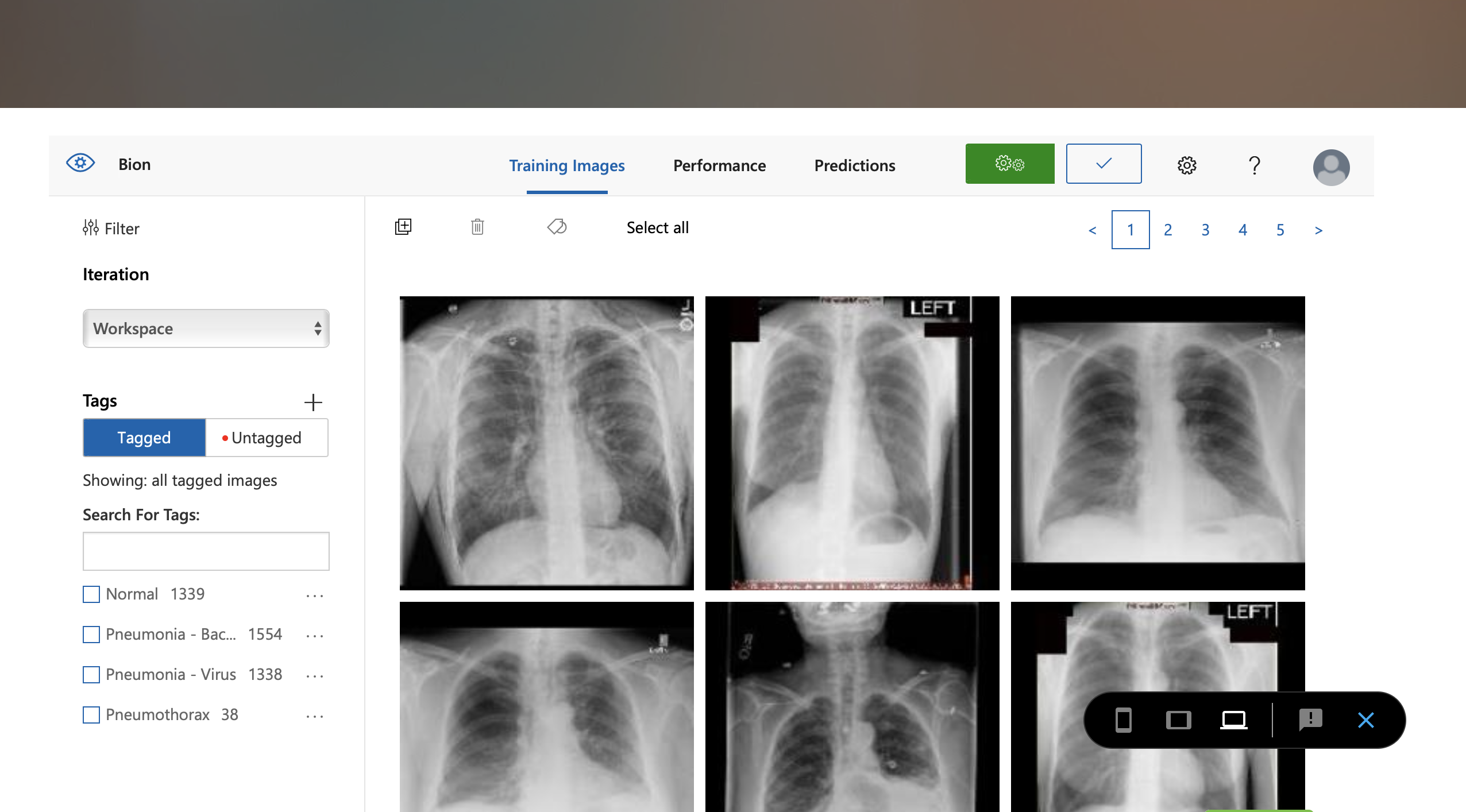
Task: Check the Pneumonia - Virus tag checkbox
Action: [91, 675]
